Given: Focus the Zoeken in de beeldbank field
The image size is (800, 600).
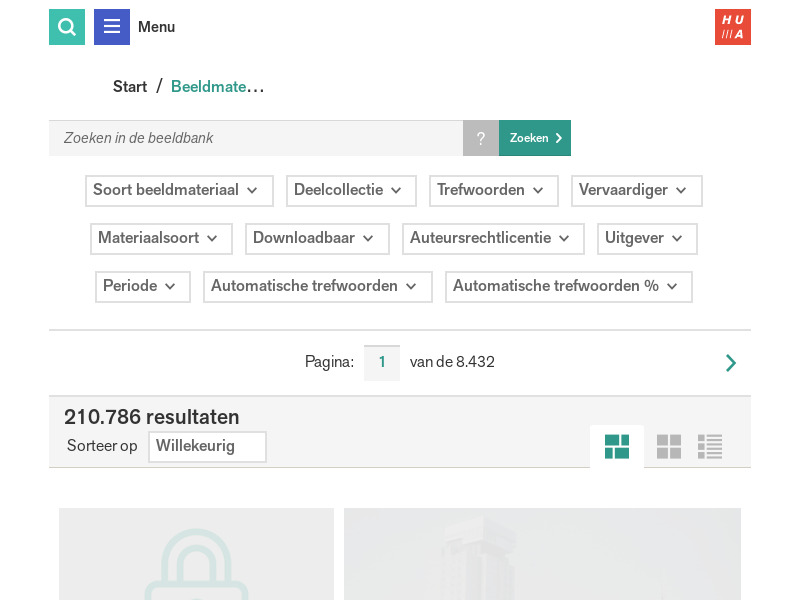Looking at the screenshot, I should [x=256, y=138].
